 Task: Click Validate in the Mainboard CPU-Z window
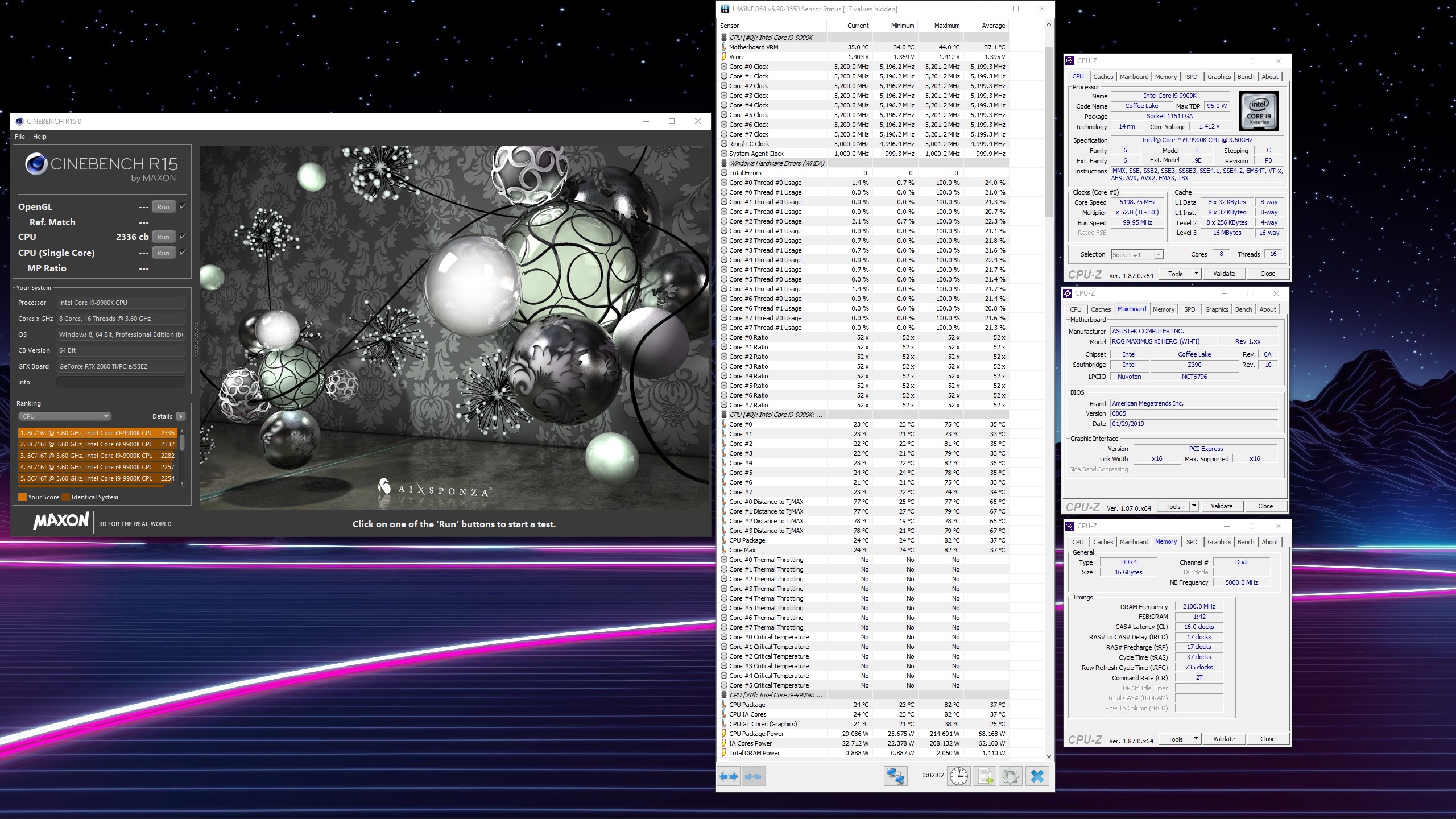coord(1221,506)
